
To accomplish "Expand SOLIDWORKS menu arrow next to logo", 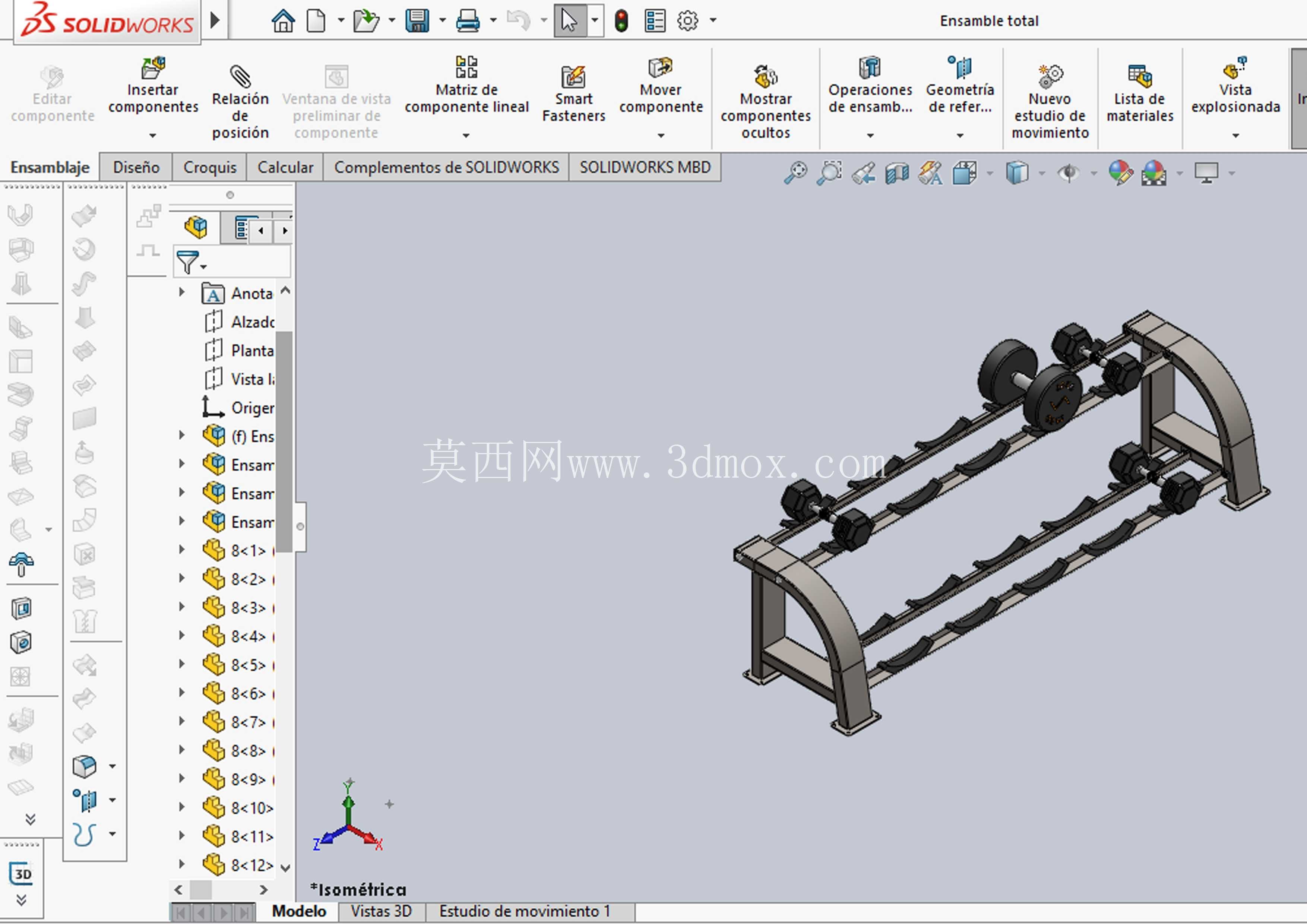I will [x=215, y=20].
